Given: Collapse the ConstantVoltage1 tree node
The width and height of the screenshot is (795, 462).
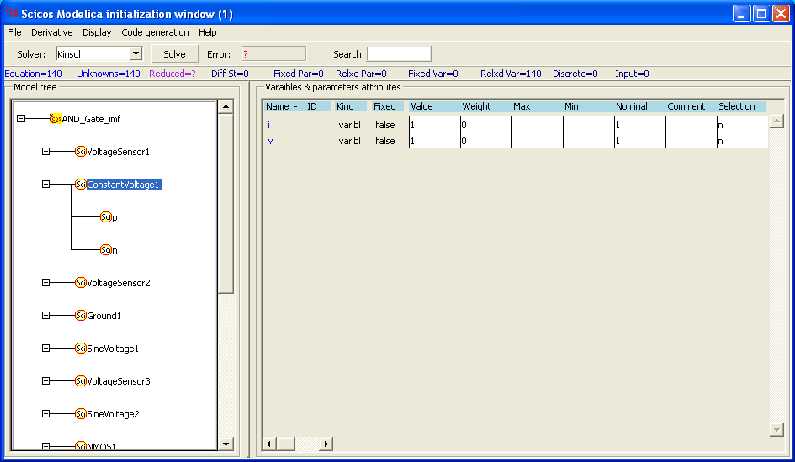Looking at the screenshot, I should (46, 184).
